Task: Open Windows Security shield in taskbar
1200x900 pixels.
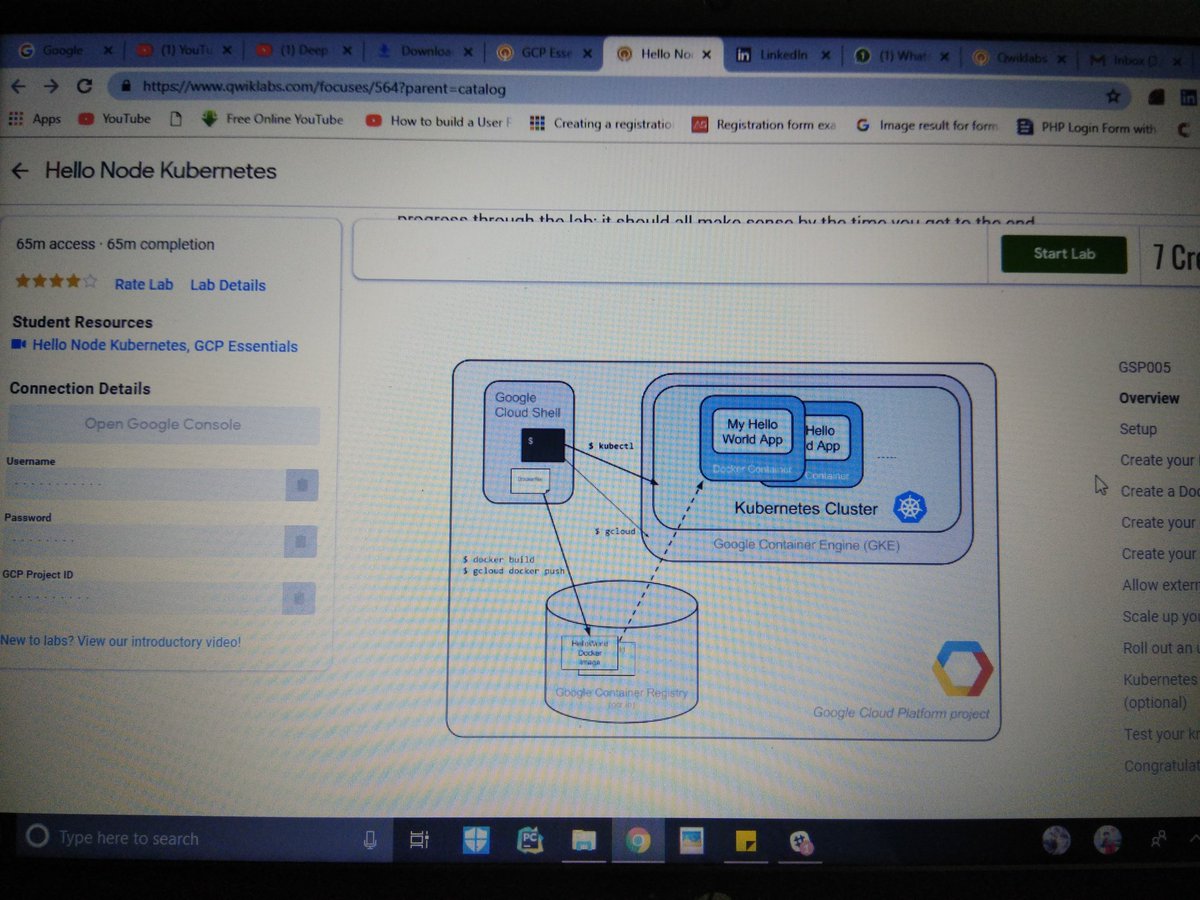Action: (x=476, y=840)
